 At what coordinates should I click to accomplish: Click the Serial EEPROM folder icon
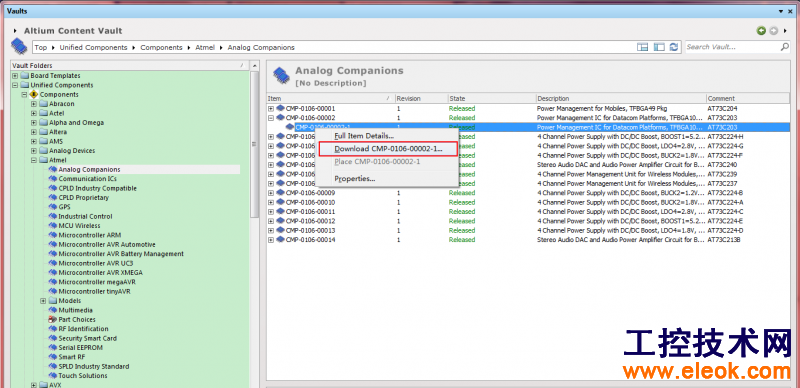tap(53, 348)
